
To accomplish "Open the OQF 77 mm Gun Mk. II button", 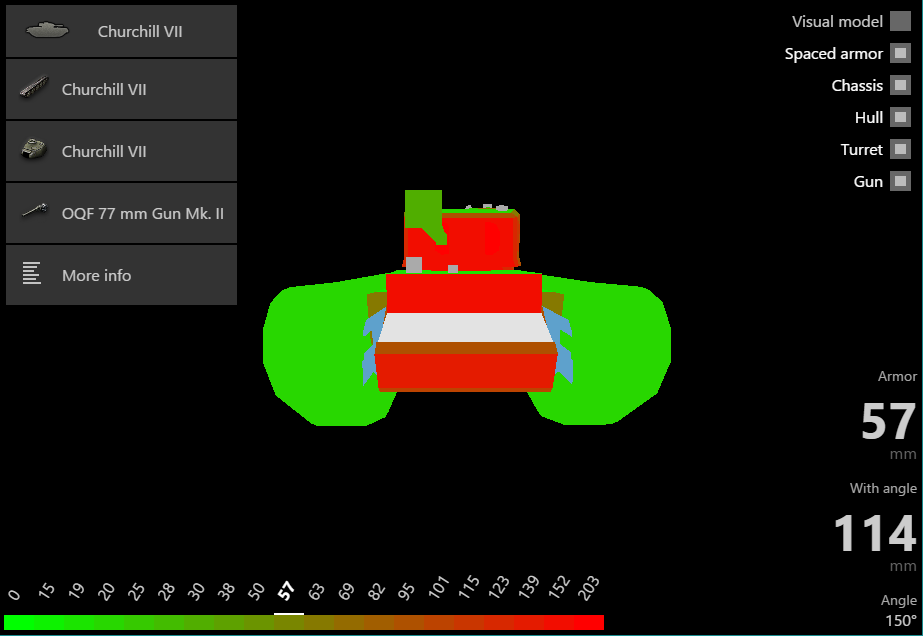I will coord(121,213).
